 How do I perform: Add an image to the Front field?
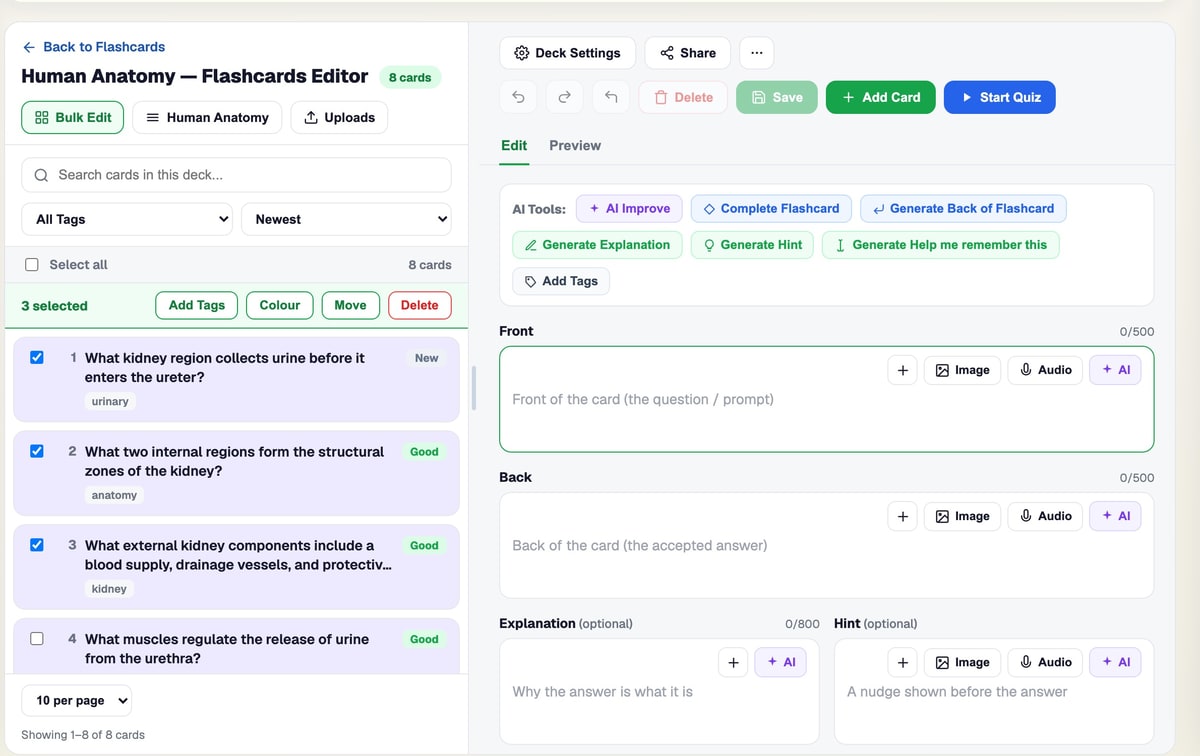[x=962, y=370]
